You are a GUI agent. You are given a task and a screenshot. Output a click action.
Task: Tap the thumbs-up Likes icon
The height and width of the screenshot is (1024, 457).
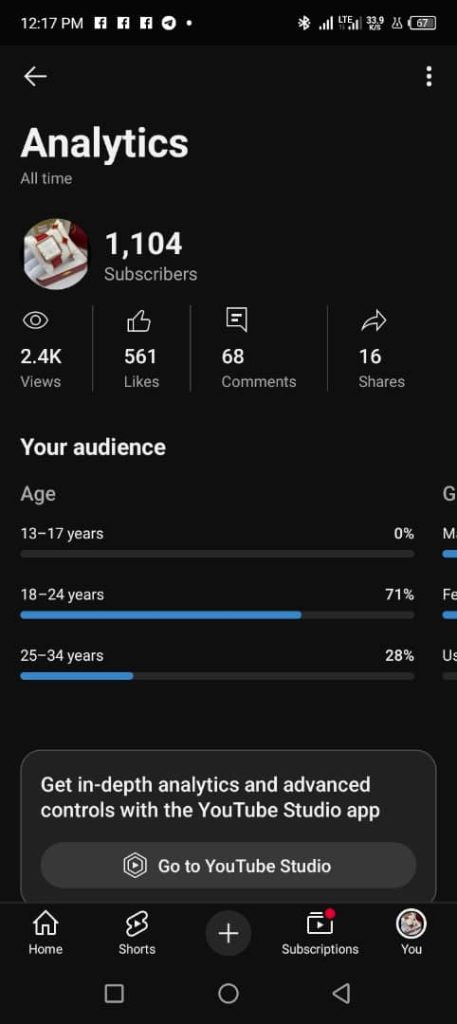[x=138, y=321]
